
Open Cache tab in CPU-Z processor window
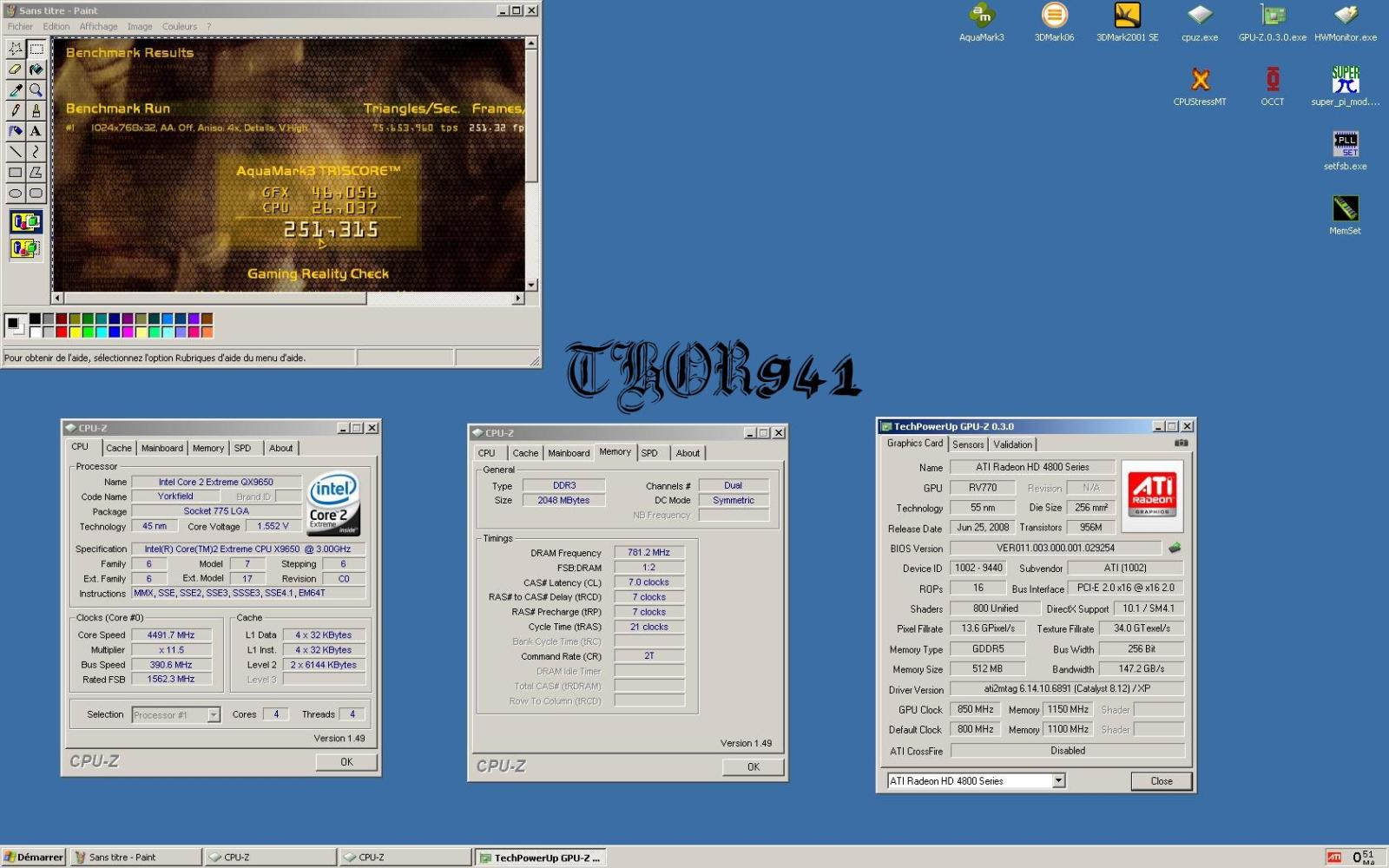119,448
